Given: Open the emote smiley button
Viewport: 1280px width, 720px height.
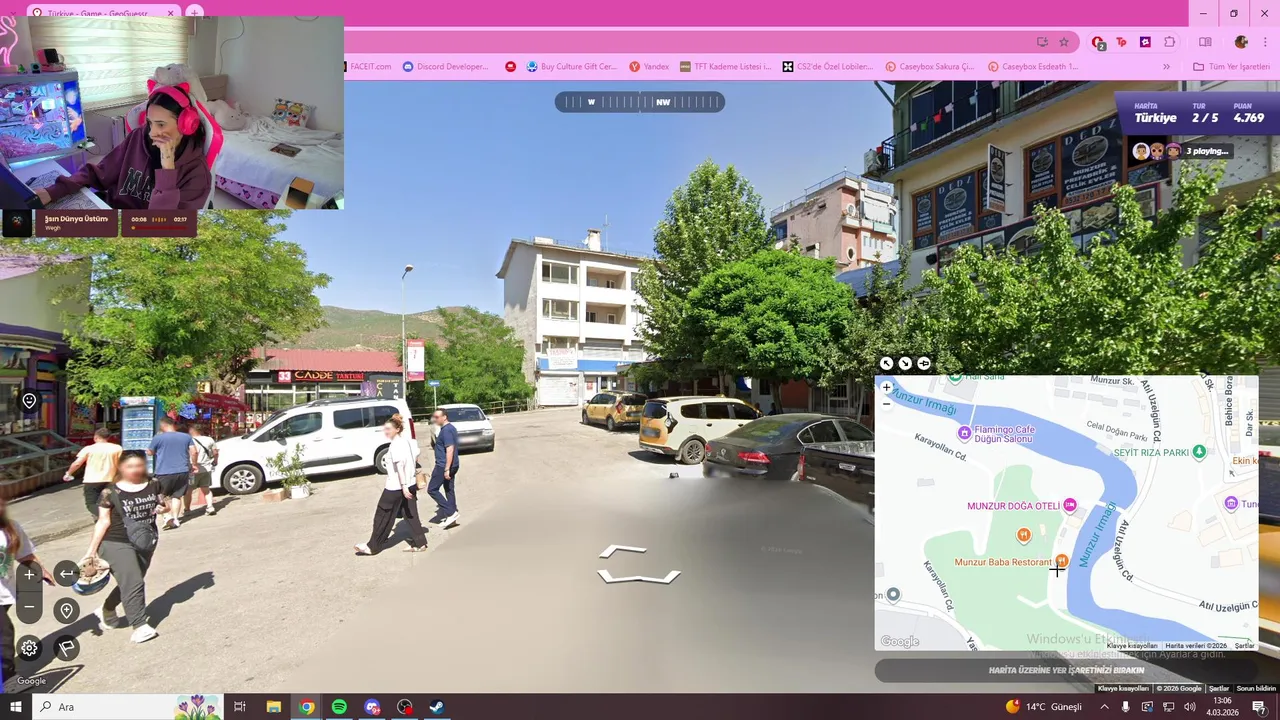Looking at the screenshot, I should (x=29, y=401).
